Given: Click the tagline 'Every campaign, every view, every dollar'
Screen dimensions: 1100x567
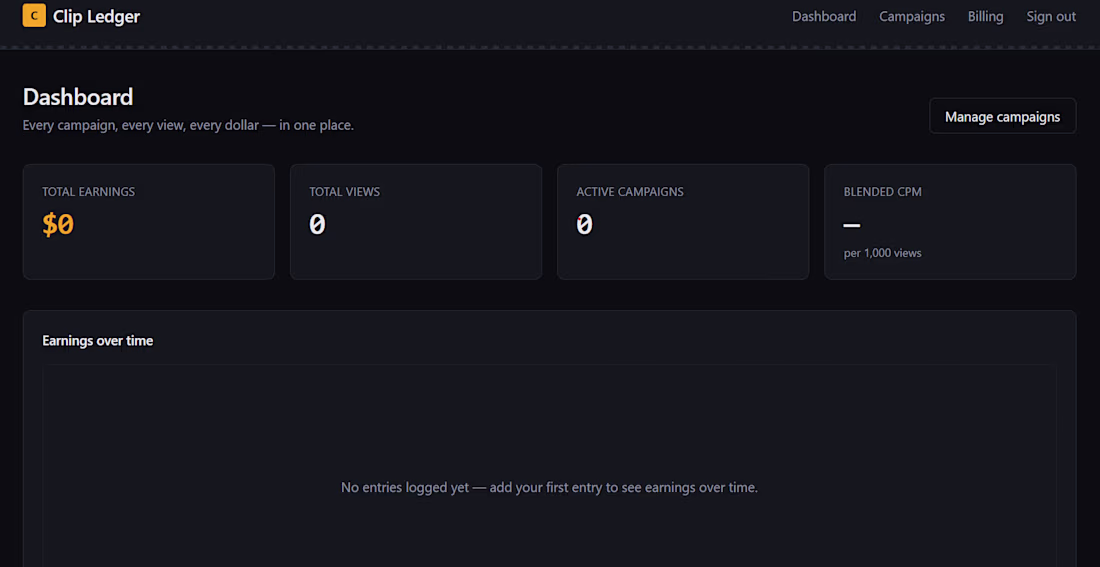Looking at the screenshot, I should point(188,126).
